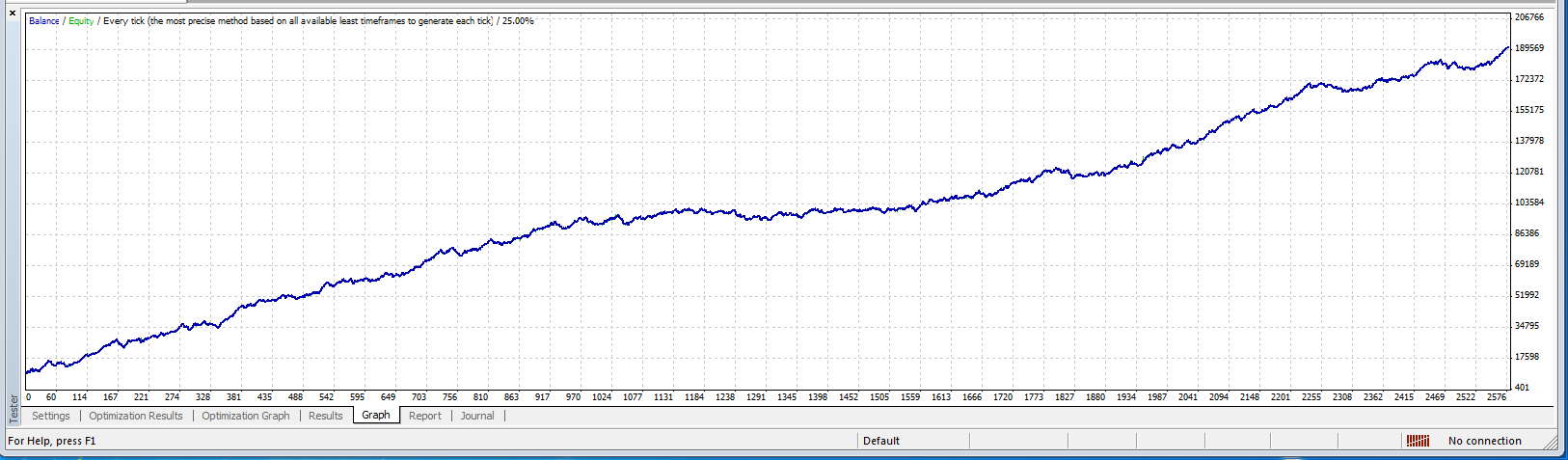Image resolution: width=1568 pixels, height=460 pixels.
Task: Click the blue Balance legend label
Action: (44, 21)
